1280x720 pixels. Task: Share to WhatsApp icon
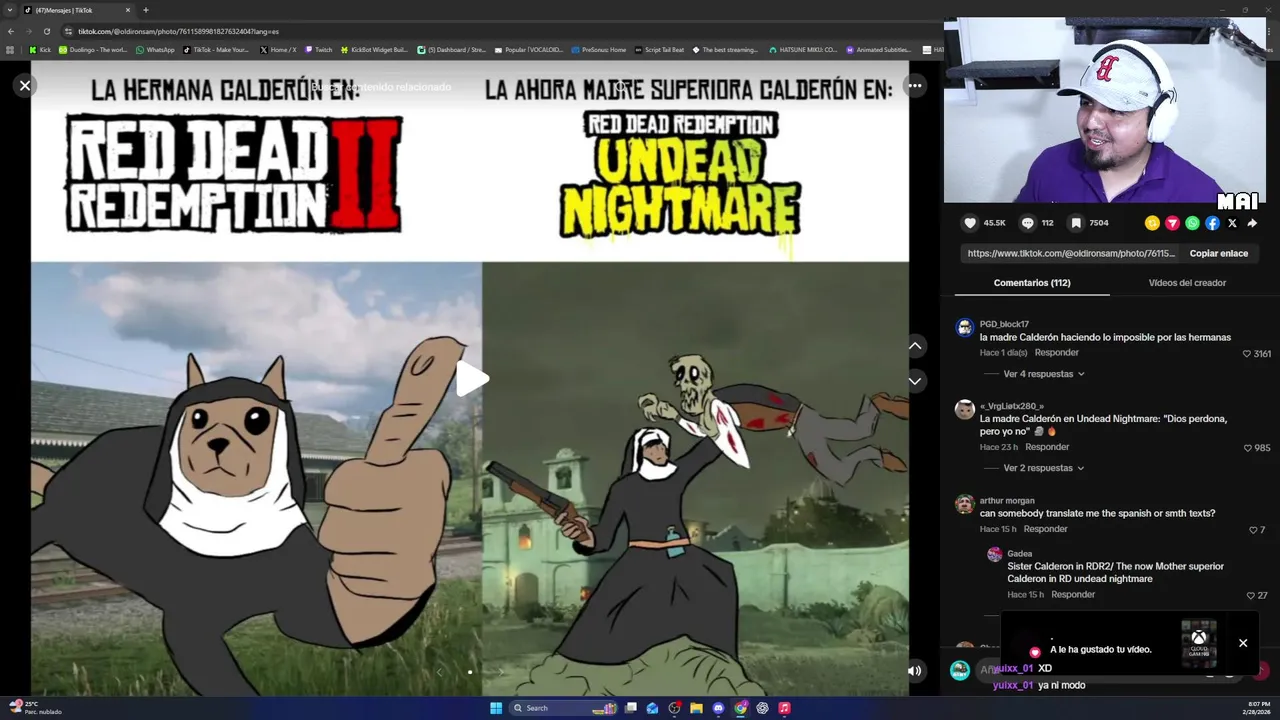pyautogui.click(x=1192, y=223)
